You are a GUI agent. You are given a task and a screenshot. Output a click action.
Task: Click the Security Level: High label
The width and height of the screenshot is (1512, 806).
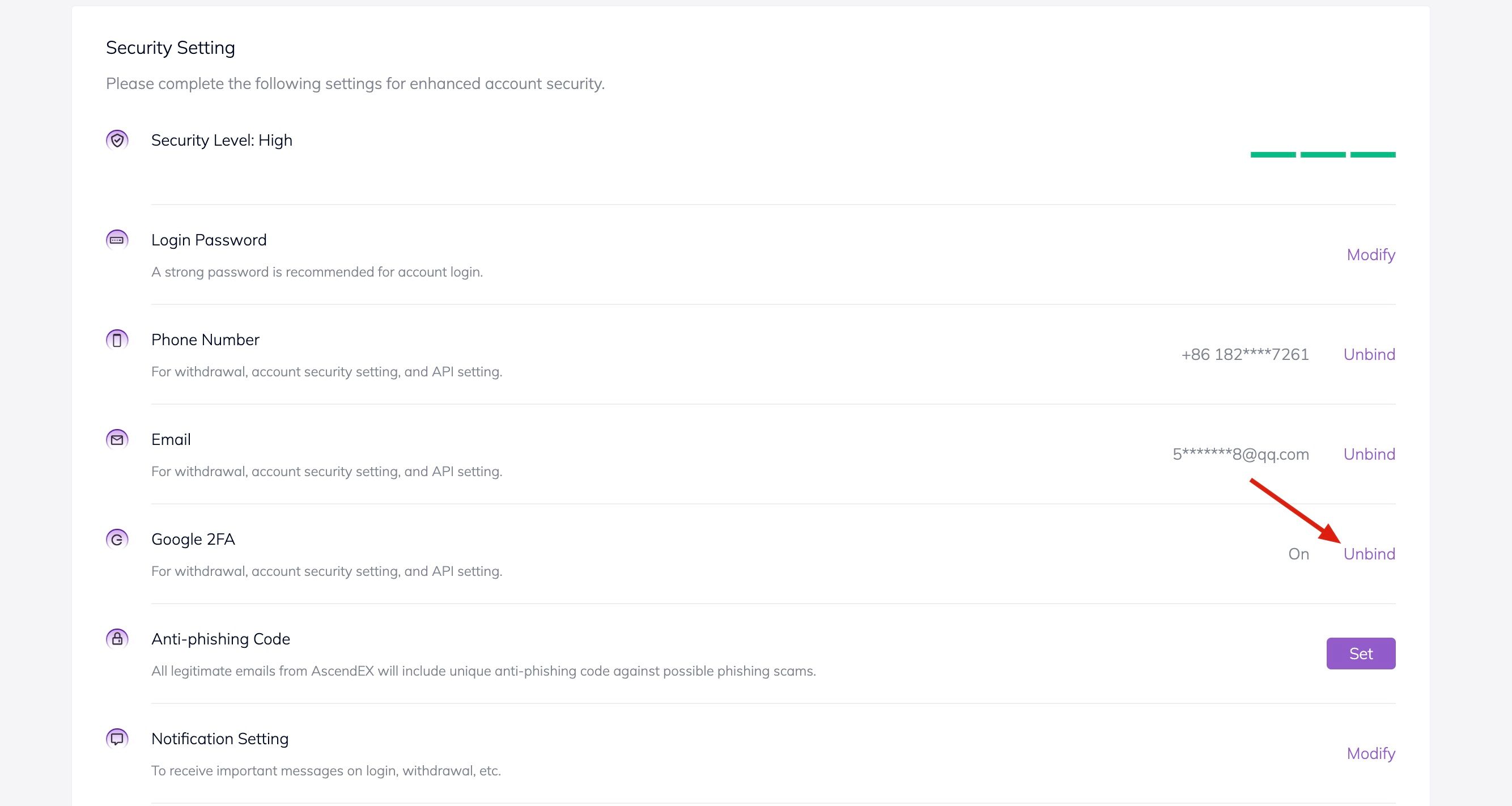click(221, 141)
